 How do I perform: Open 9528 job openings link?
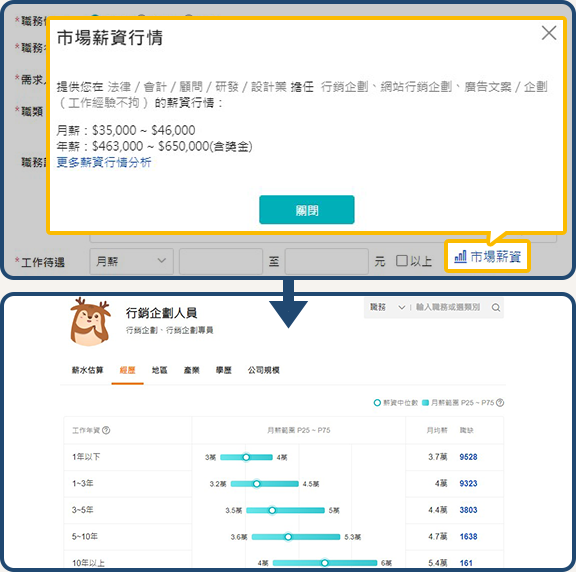pyautogui.click(x=468, y=457)
